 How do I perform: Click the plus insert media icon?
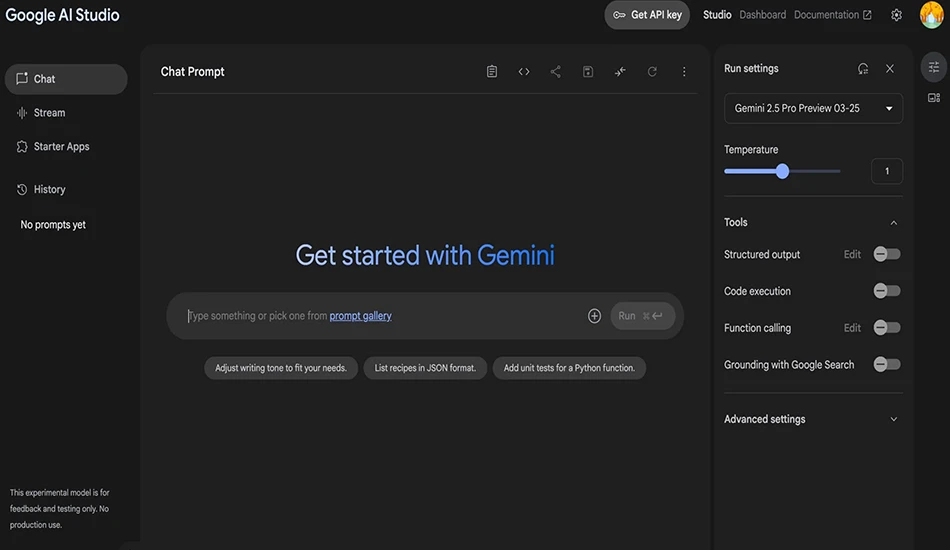click(594, 316)
